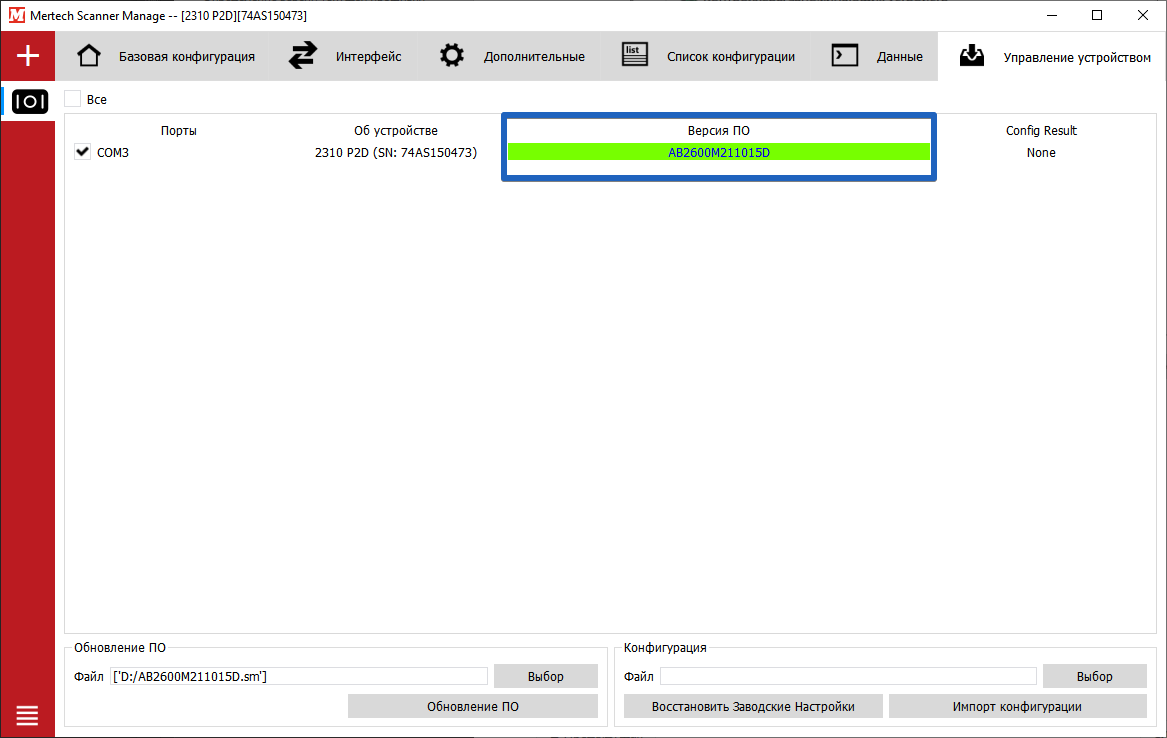This screenshot has height=738, width=1167.
Task: Click the Об устройстве column header
Action: (x=396, y=130)
